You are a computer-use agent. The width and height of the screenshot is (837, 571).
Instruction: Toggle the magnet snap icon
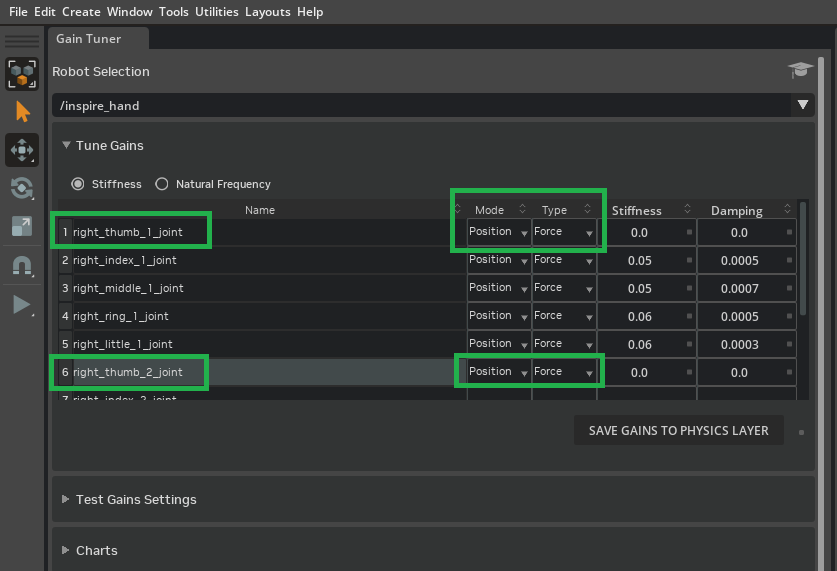pyautogui.click(x=22, y=265)
